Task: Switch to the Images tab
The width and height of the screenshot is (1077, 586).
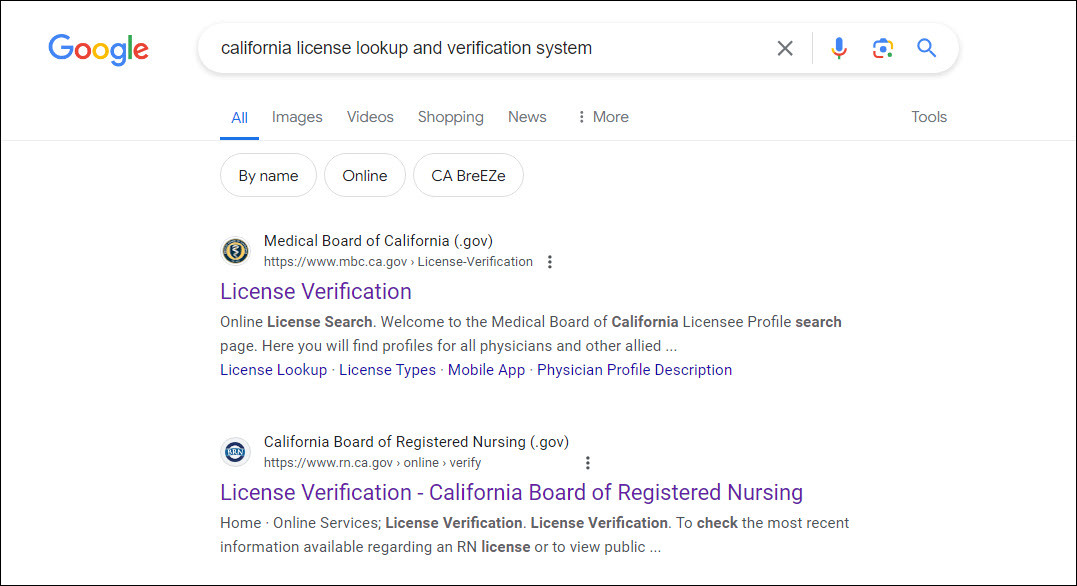Action: 297,117
